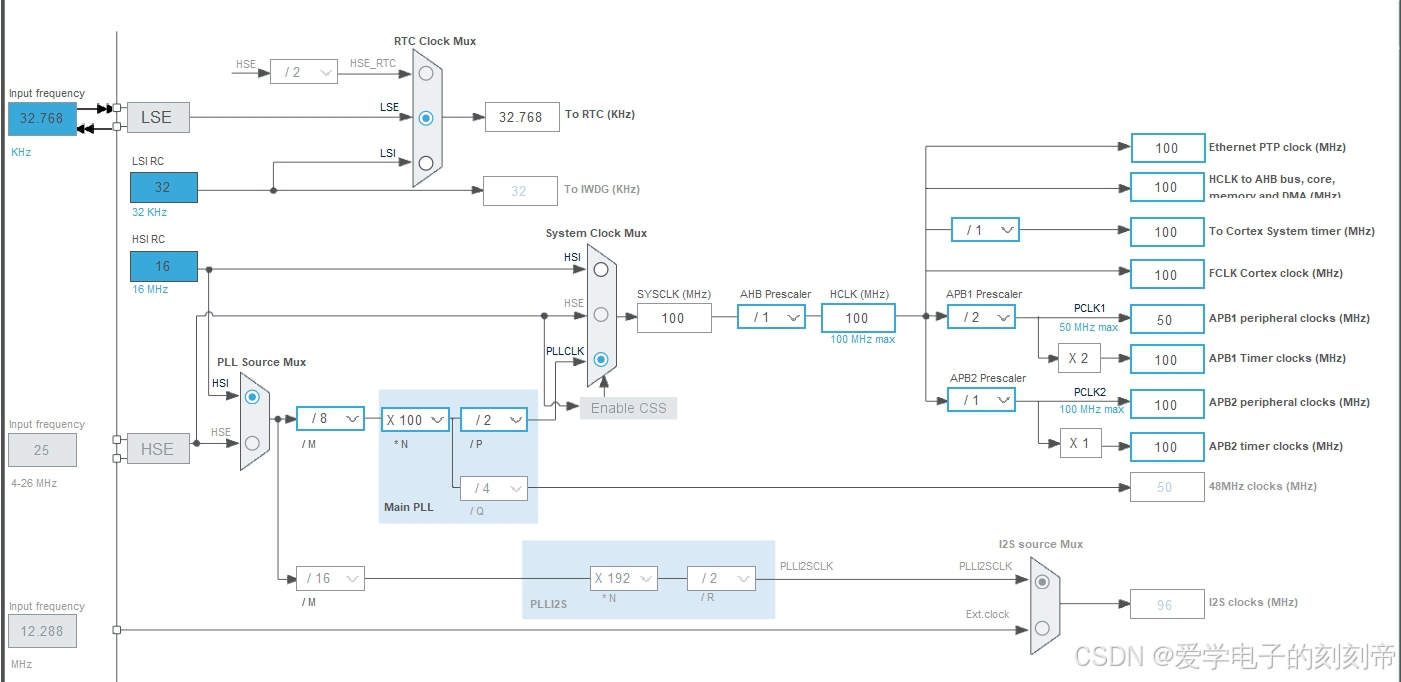Image resolution: width=1401 pixels, height=682 pixels.
Task: Select LSE radio in RTC Clock Mux
Action: pyautogui.click(x=427, y=117)
